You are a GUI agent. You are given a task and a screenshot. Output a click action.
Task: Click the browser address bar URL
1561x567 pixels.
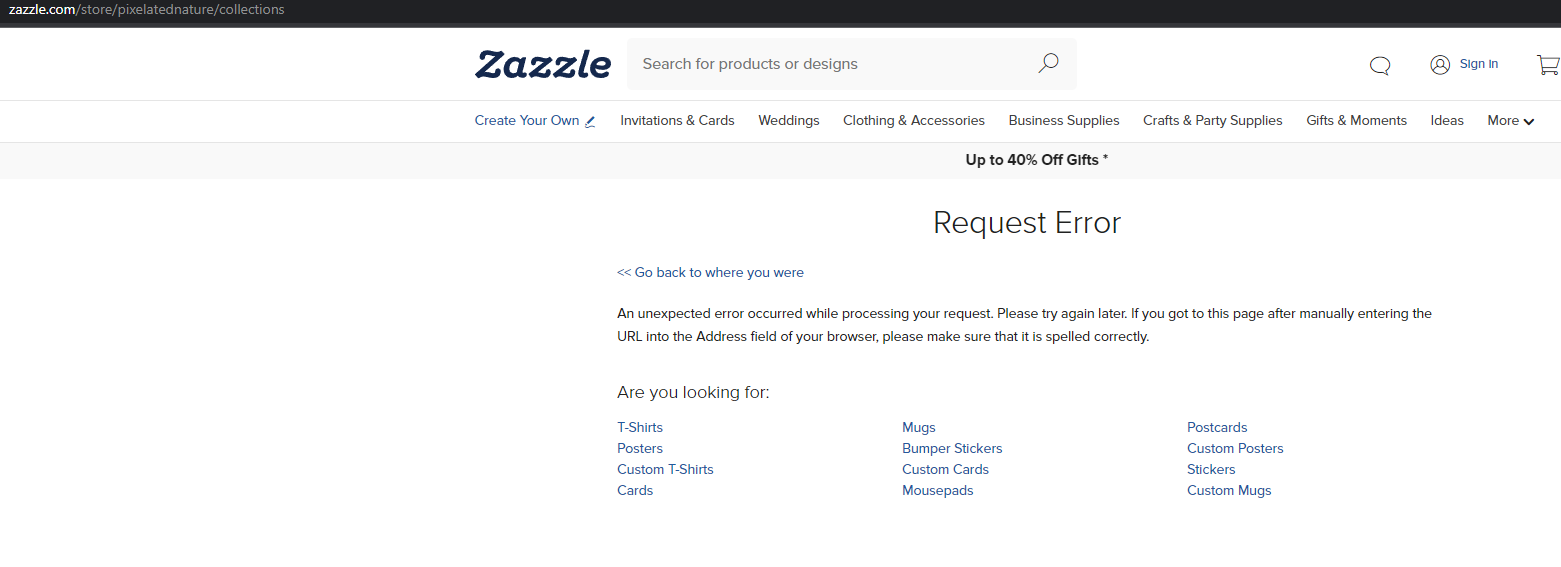click(147, 10)
